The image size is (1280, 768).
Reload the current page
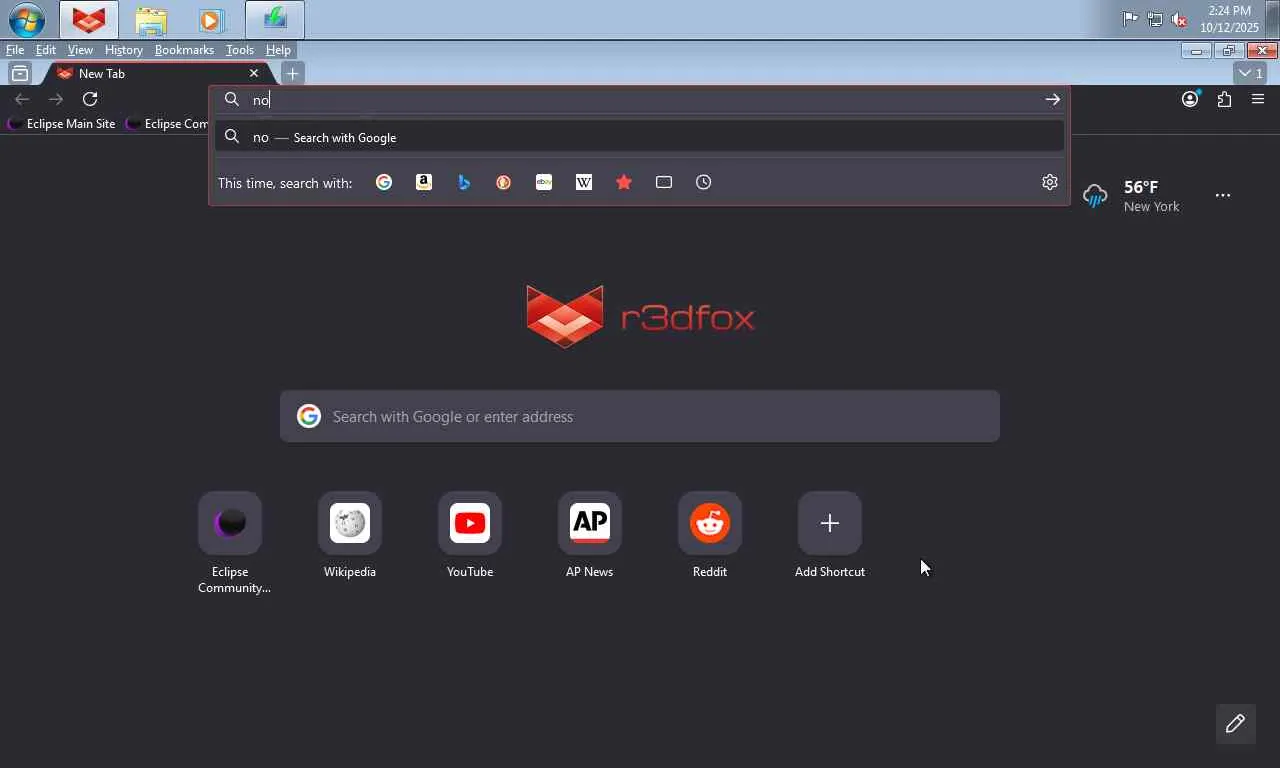[x=90, y=99]
